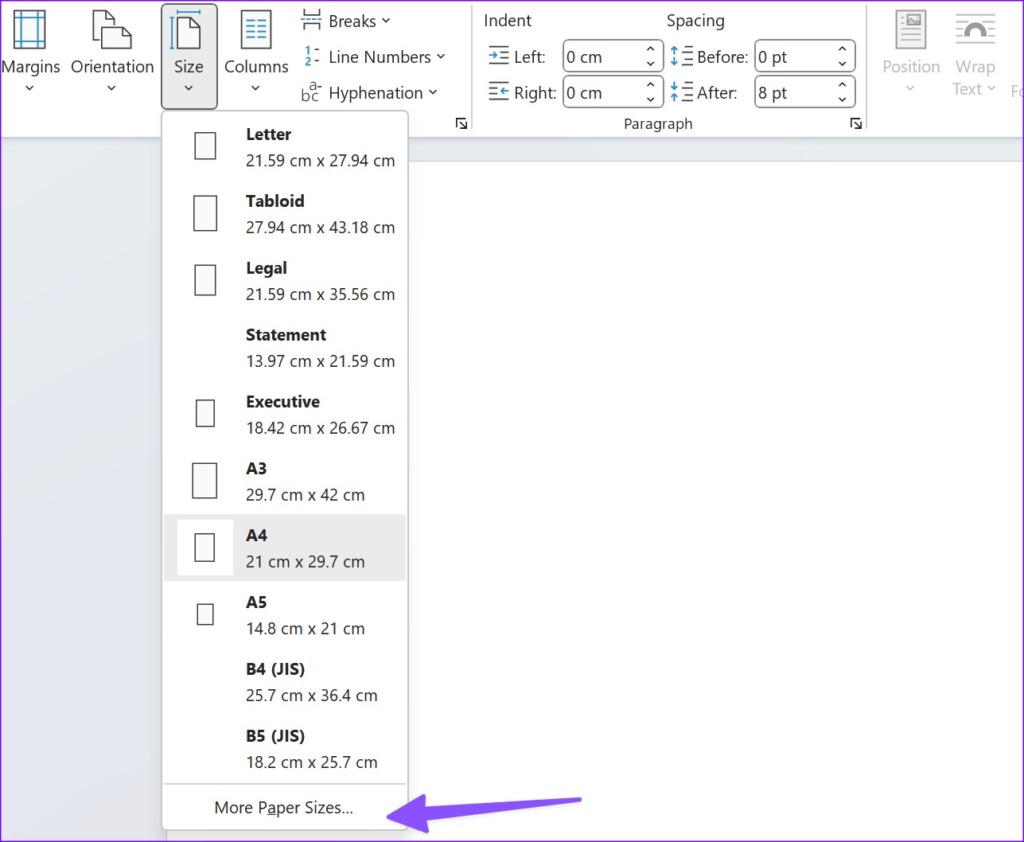Image resolution: width=1024 pixels, height=842 pixels.
Task: Open the Paragraph settings dialog launcher
Action: pyautogui.click(x=856, y=122)
